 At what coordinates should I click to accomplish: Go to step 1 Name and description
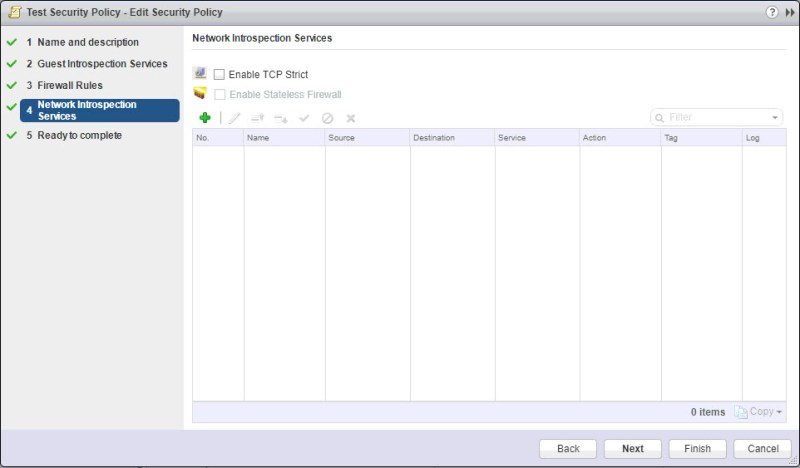pyautogui.click(x=87, y=42)
